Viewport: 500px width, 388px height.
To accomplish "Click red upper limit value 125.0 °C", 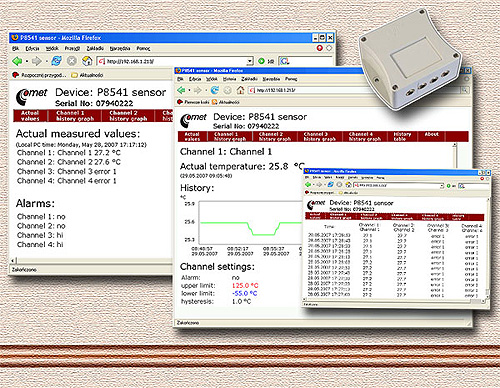I will 245,286.
